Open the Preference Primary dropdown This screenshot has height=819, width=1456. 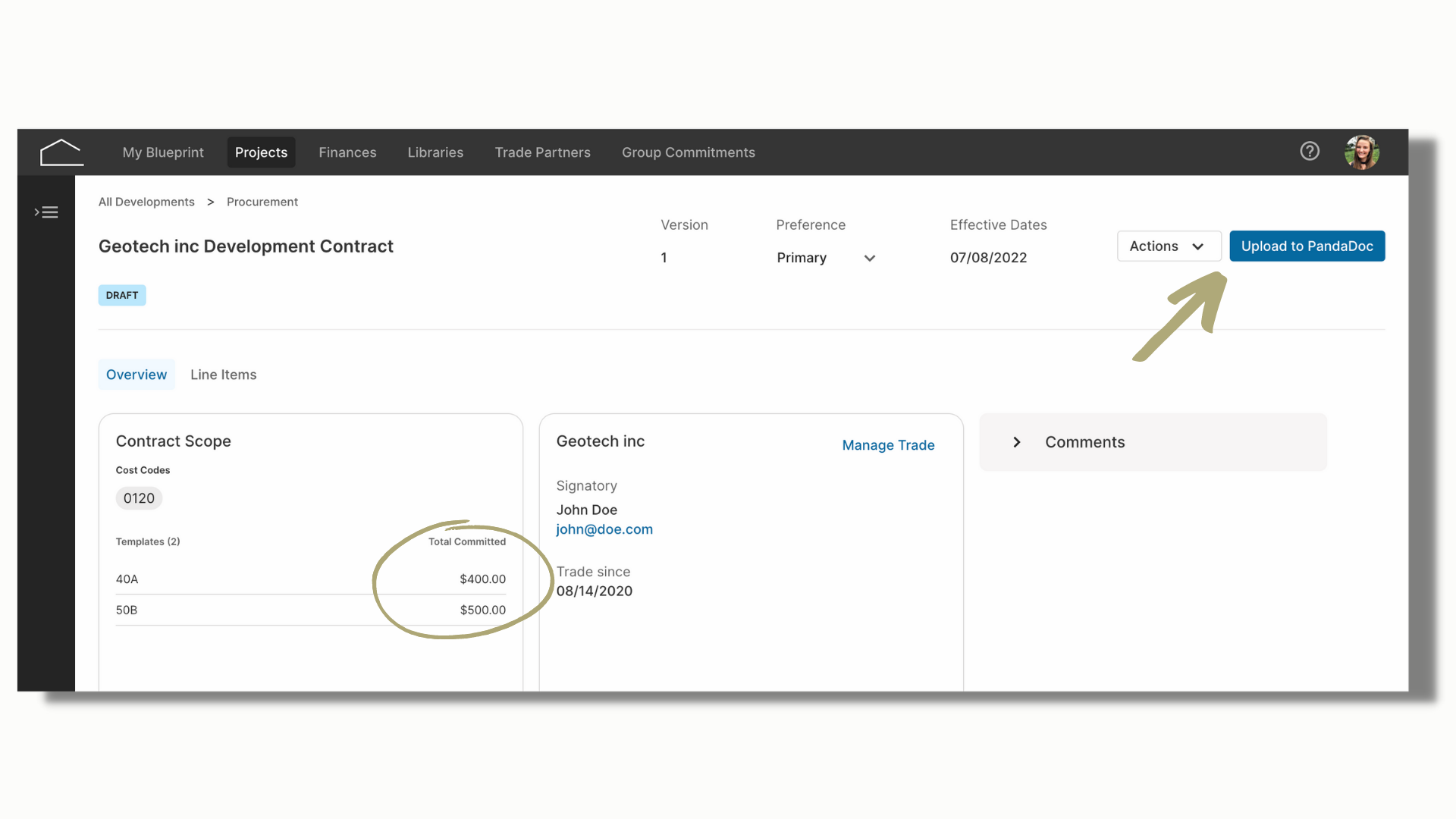point(826,258)
